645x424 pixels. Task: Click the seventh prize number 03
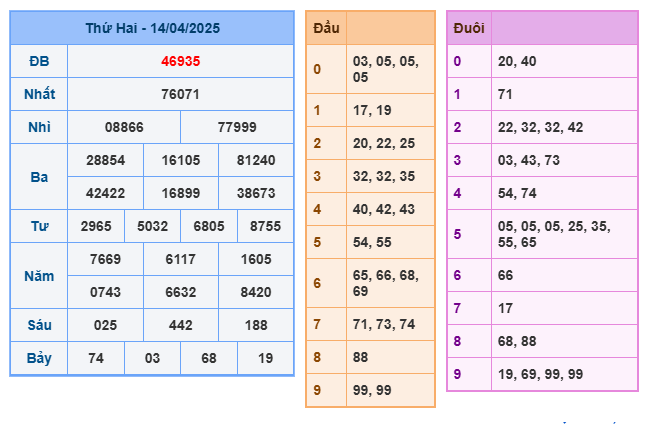[152, 358]
